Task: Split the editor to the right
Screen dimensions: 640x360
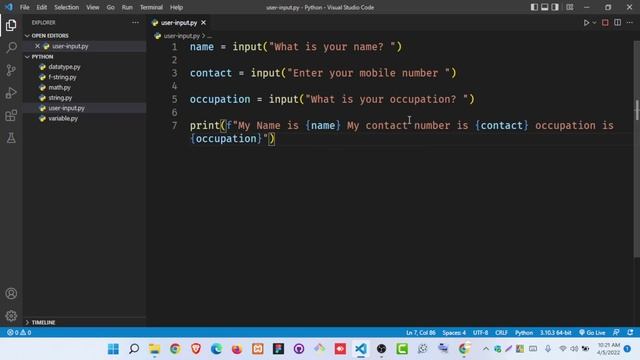Action: (x=618, y=23)
